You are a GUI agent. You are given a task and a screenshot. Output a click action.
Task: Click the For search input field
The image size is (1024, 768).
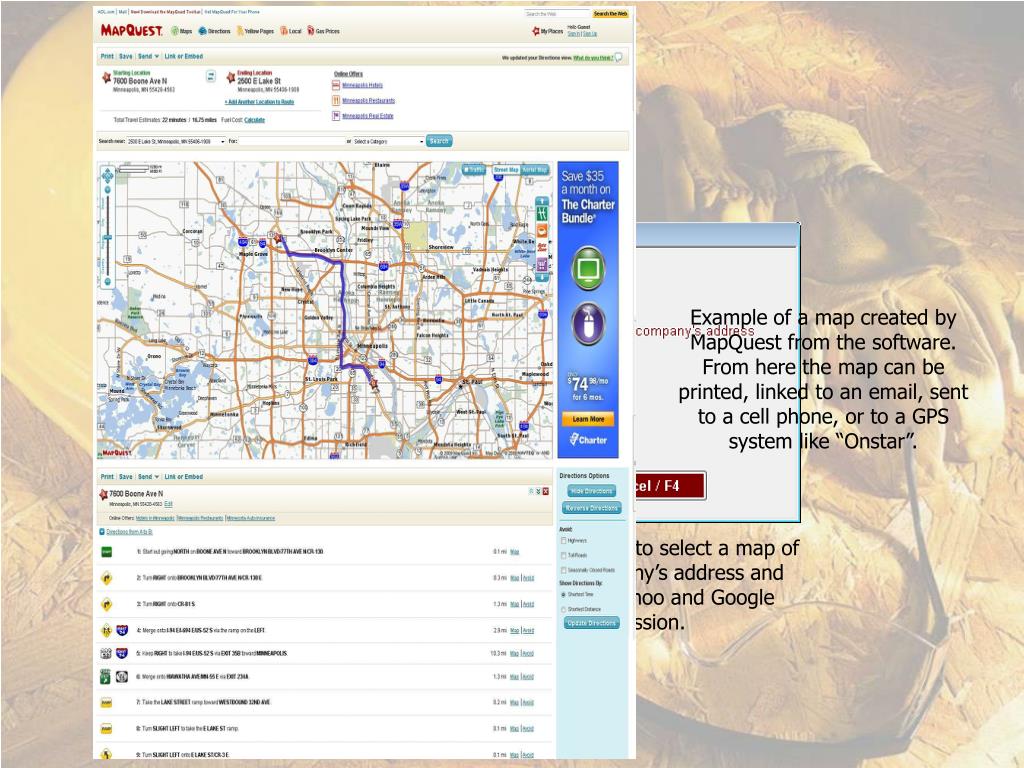(292, 141)
